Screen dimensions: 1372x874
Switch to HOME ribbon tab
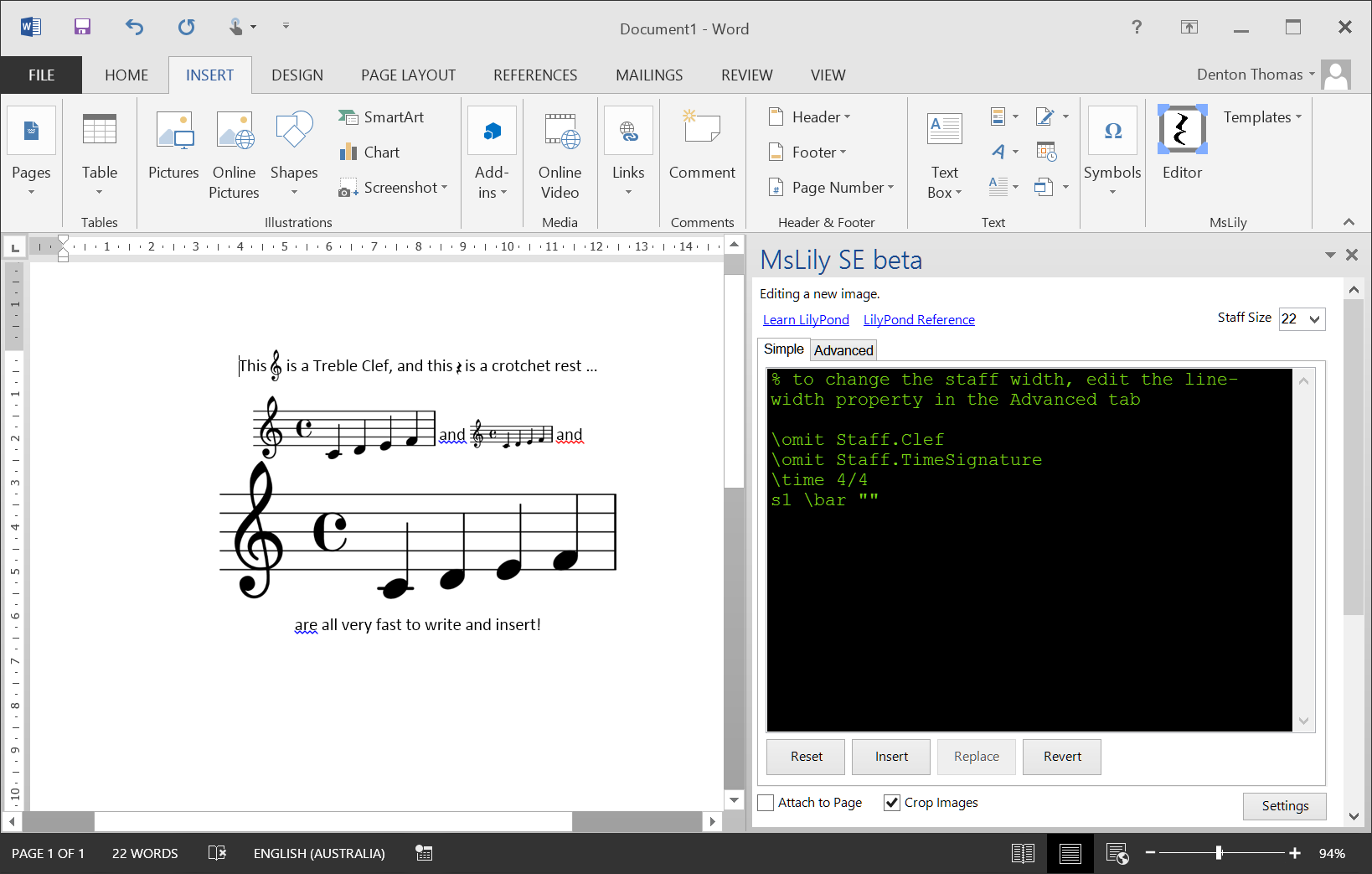(x=126, y=75)
